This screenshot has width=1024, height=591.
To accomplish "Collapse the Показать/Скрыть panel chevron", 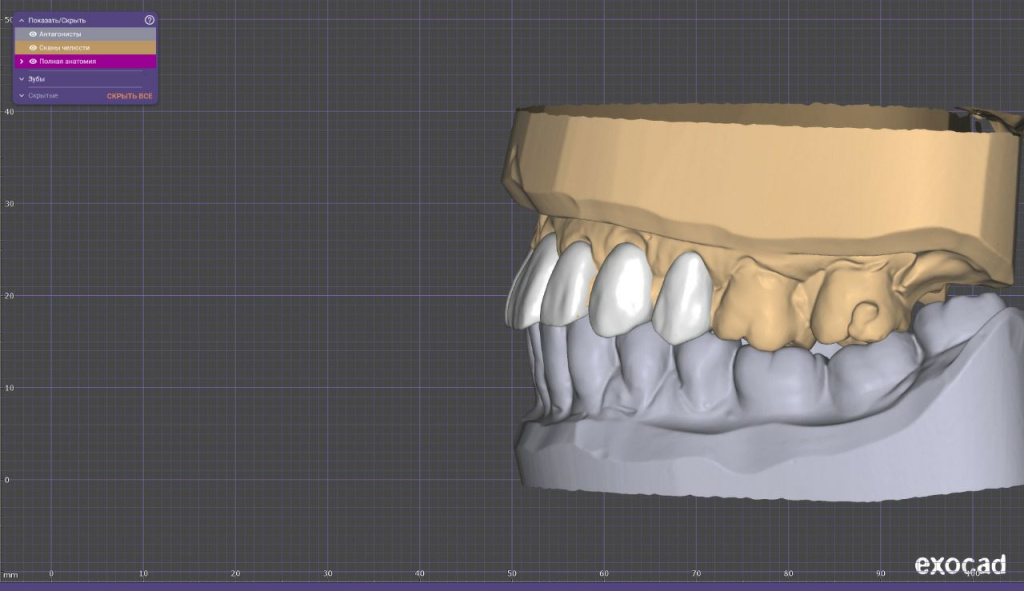I will click(21, 20).
